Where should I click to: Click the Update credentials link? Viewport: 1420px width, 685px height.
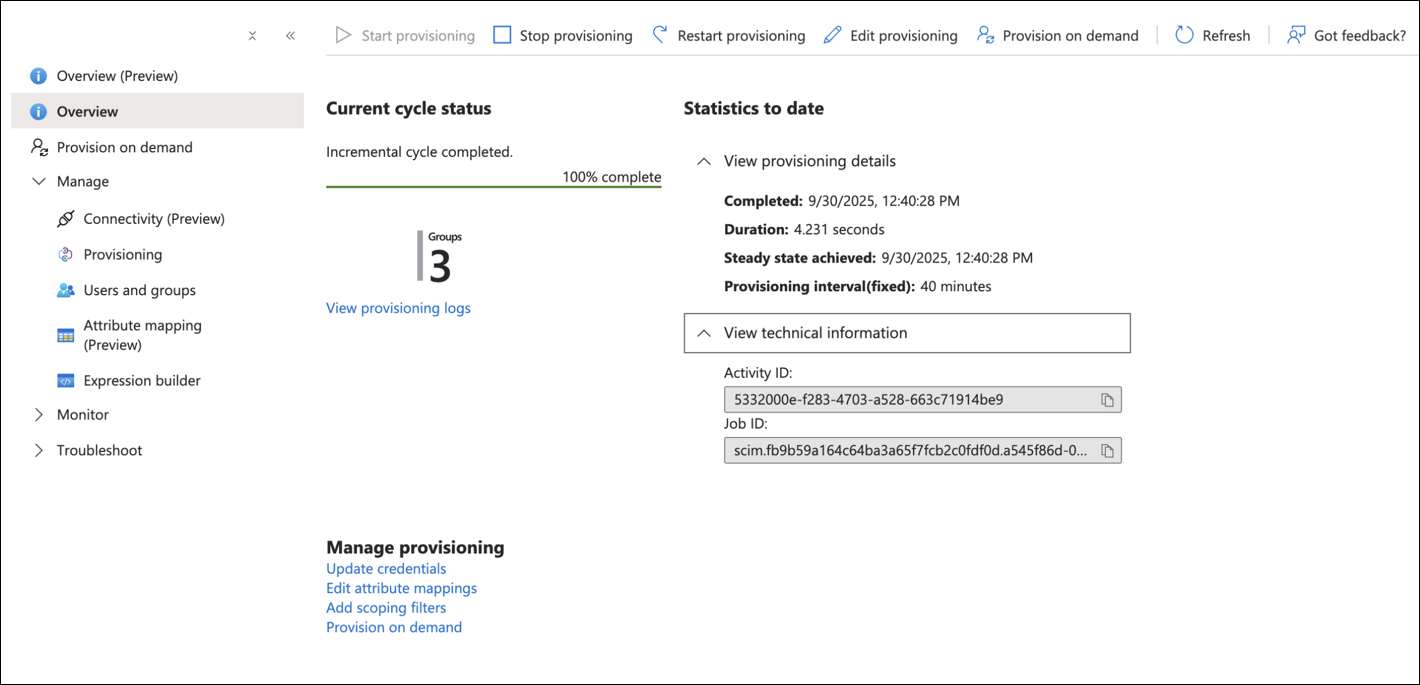point(386,569)
